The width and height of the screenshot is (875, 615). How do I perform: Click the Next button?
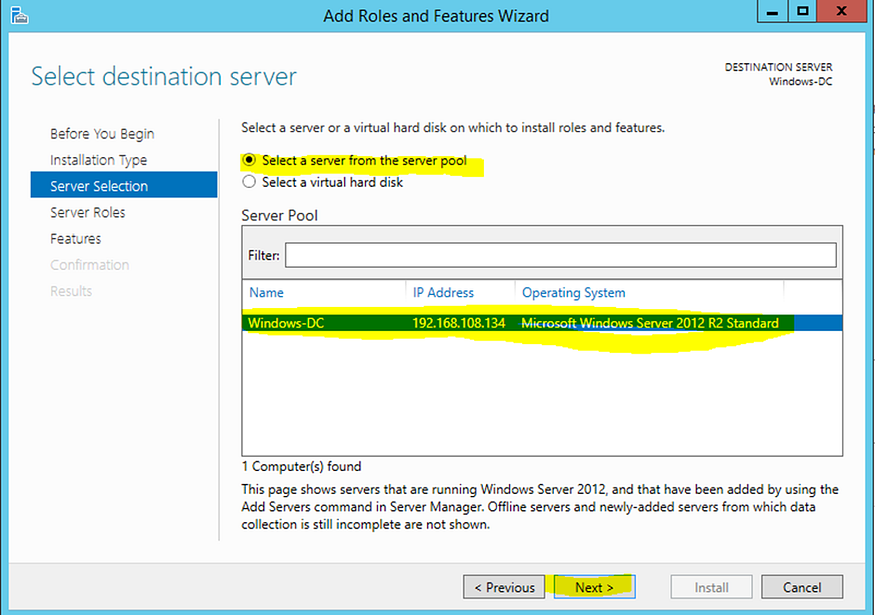pos(594,587)
